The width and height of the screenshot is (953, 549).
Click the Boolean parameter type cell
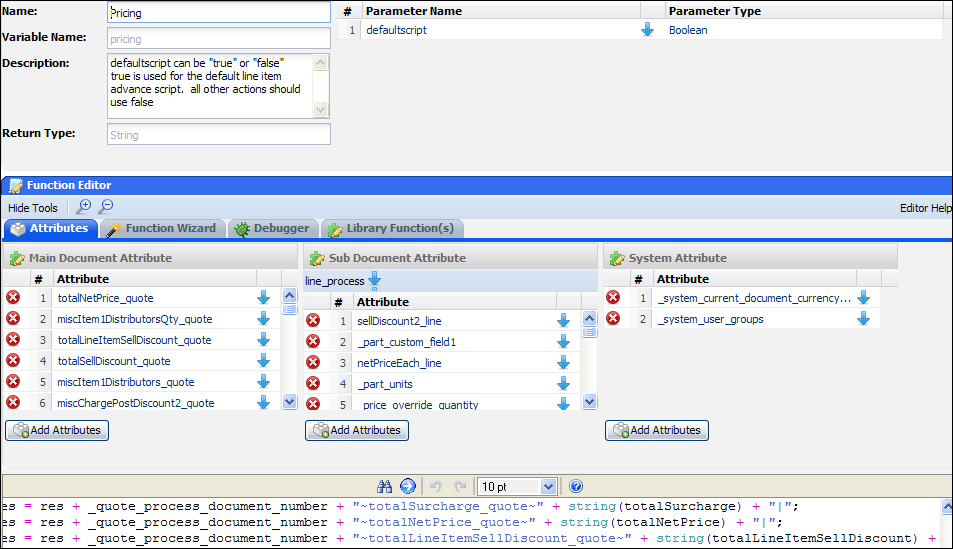[688, 30]
